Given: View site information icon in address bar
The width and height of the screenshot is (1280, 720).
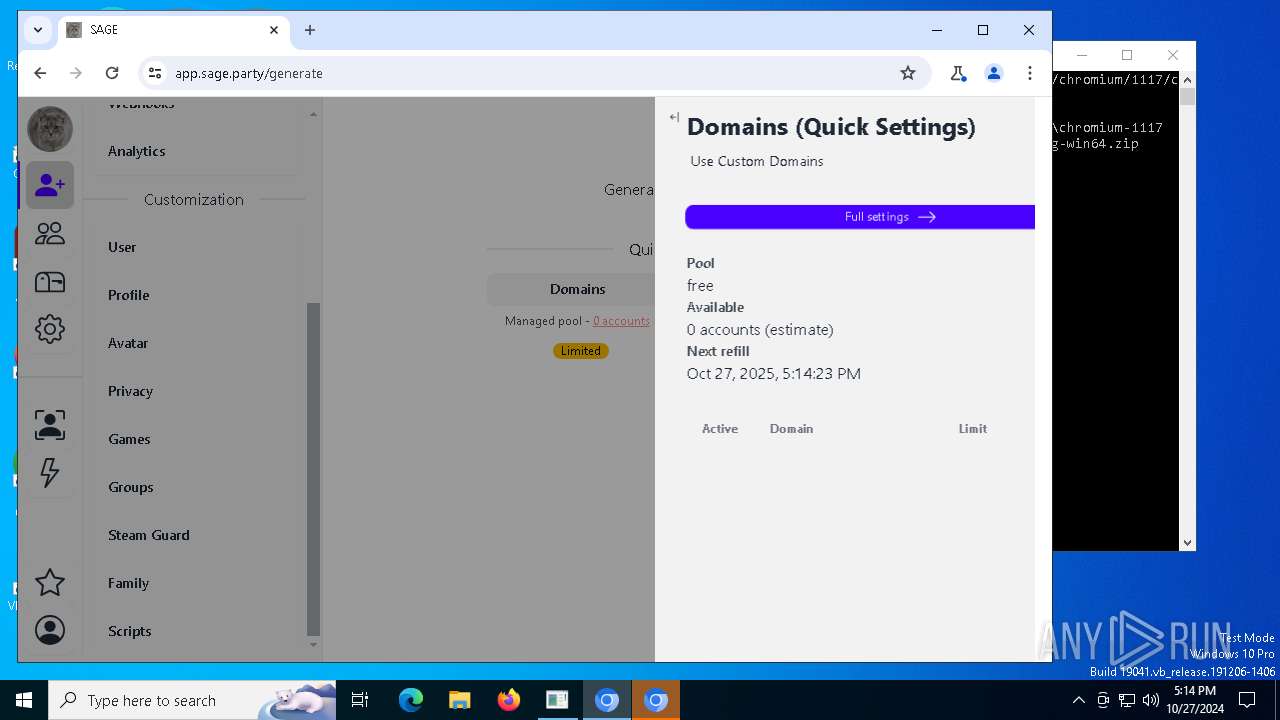Looking at the screenshot, I should (x=154, y=73).
